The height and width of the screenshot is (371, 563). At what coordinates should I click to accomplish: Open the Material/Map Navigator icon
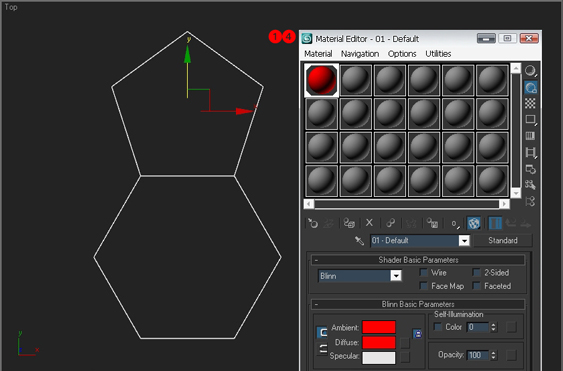point(530,201)
